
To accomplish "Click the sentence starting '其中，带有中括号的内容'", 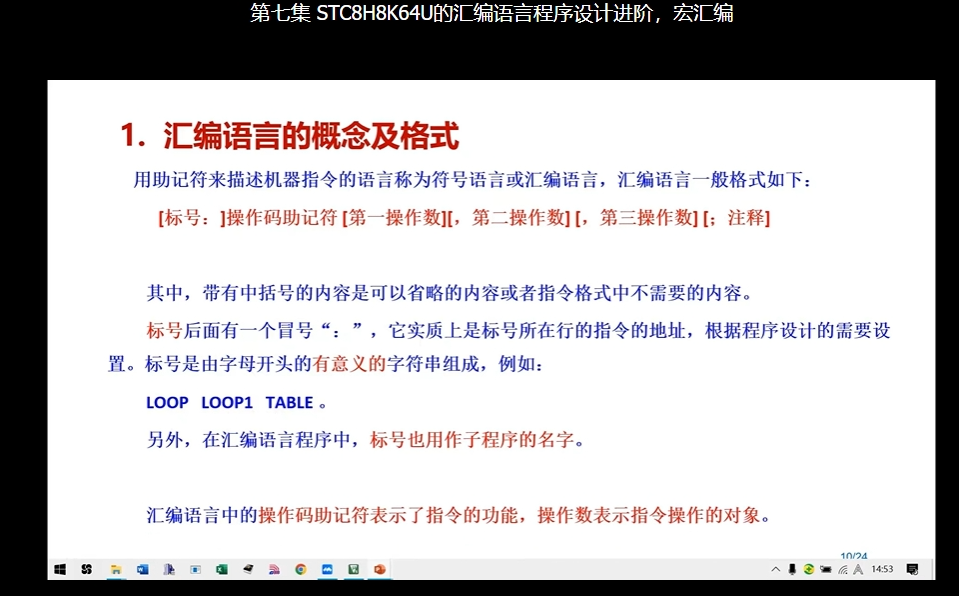I will [450, 293].
